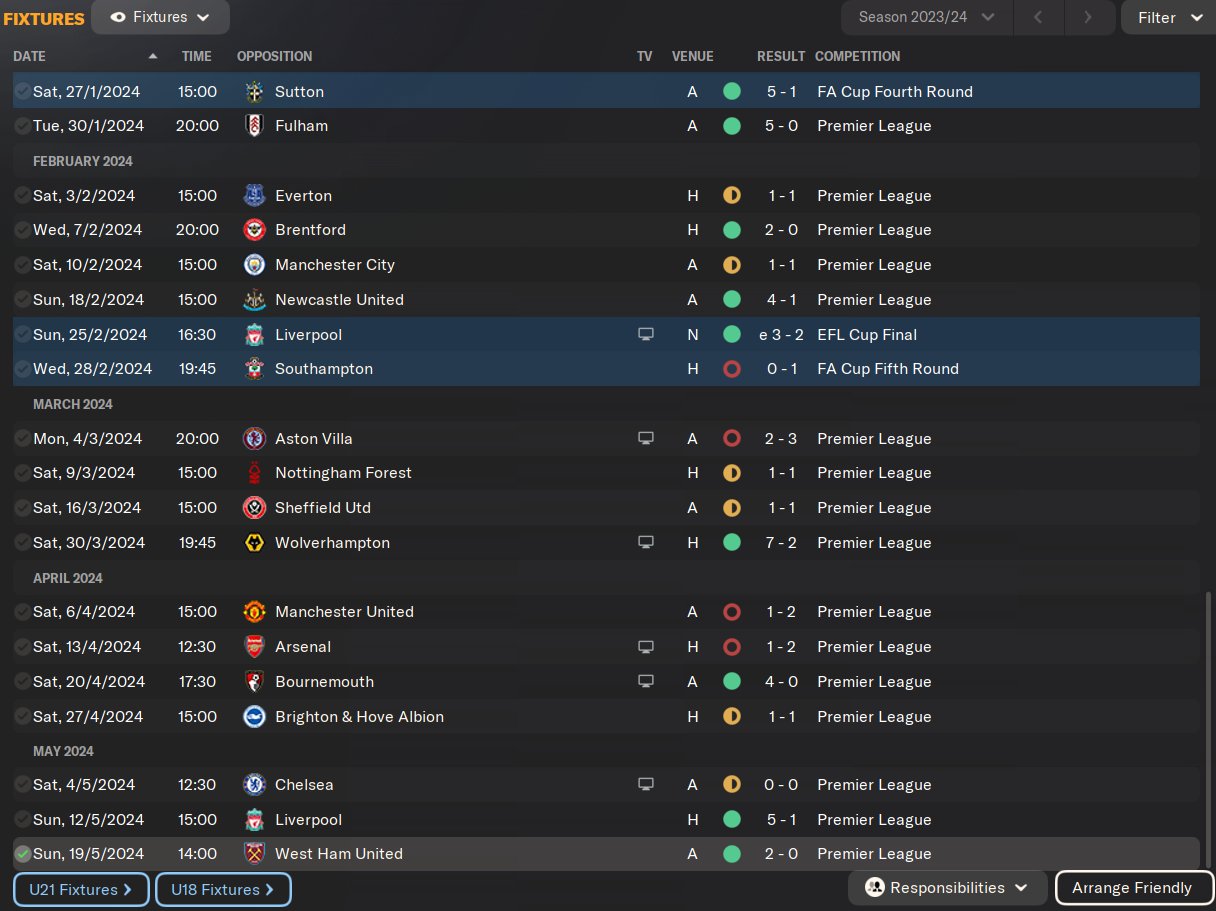Click the West Ham United badge icon
This screenshot has width=1216, height=911.
coord(254,854)
